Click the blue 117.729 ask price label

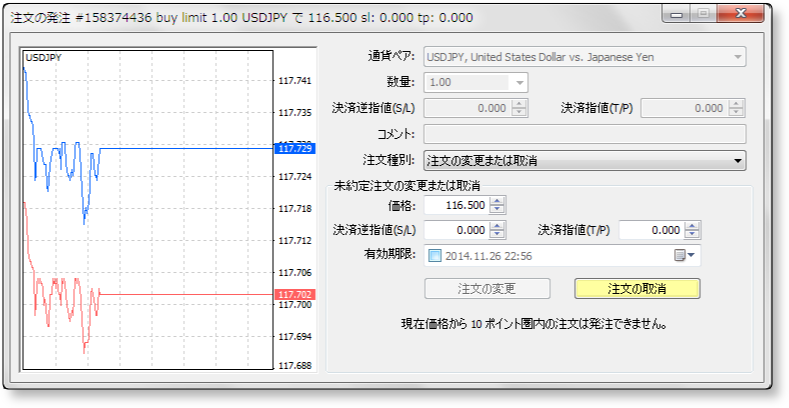295,148
